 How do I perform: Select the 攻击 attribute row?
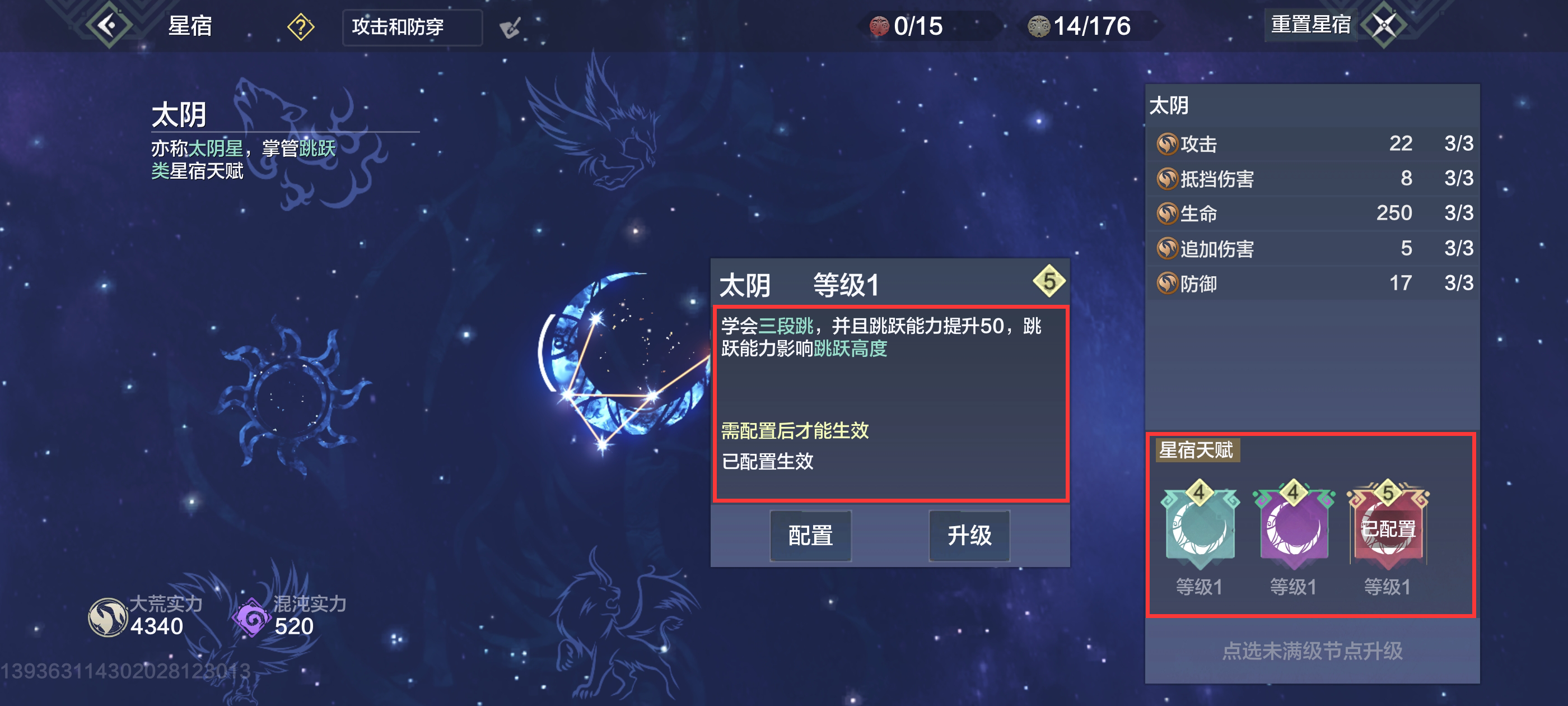(1313, 144)
